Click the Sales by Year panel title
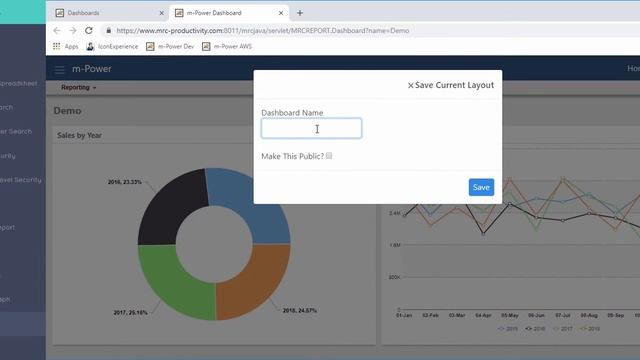Screen dimensions: 640x360 pyautogui.click(x=79, y=135)
